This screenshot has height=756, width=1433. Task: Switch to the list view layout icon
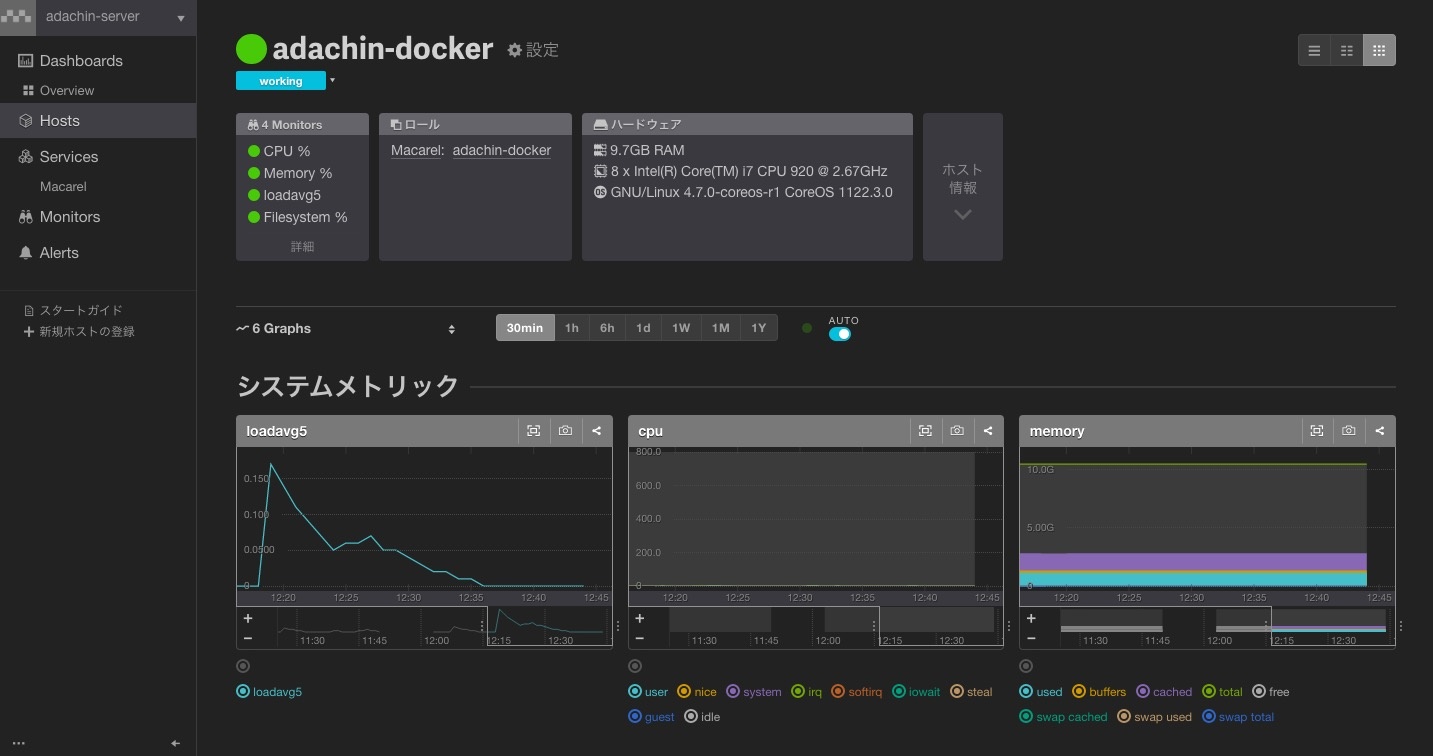[1314, 50]
